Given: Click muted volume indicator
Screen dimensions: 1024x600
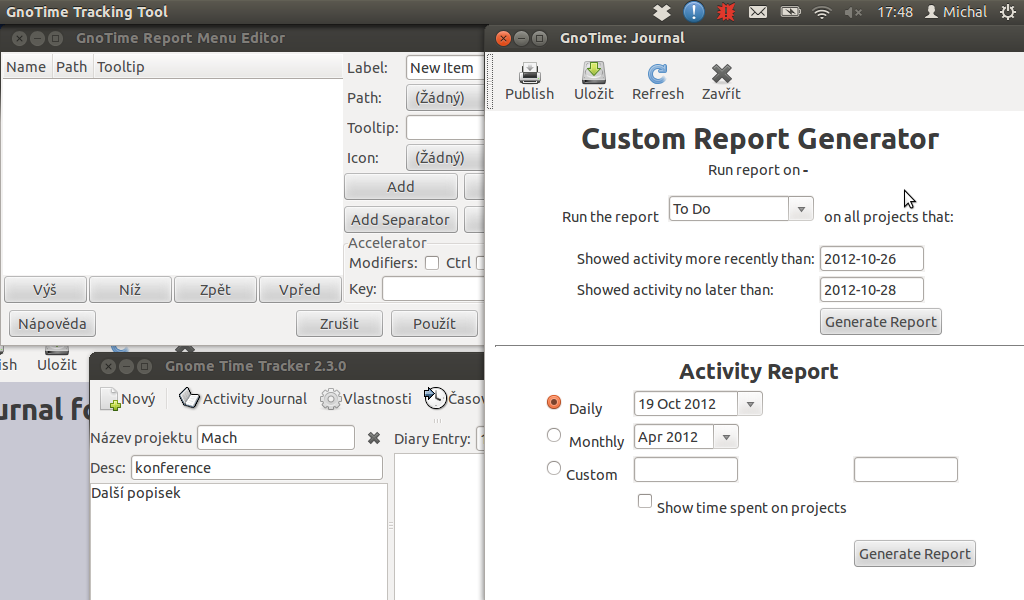Looking at the screenshot, I should [x=853, y=12].
